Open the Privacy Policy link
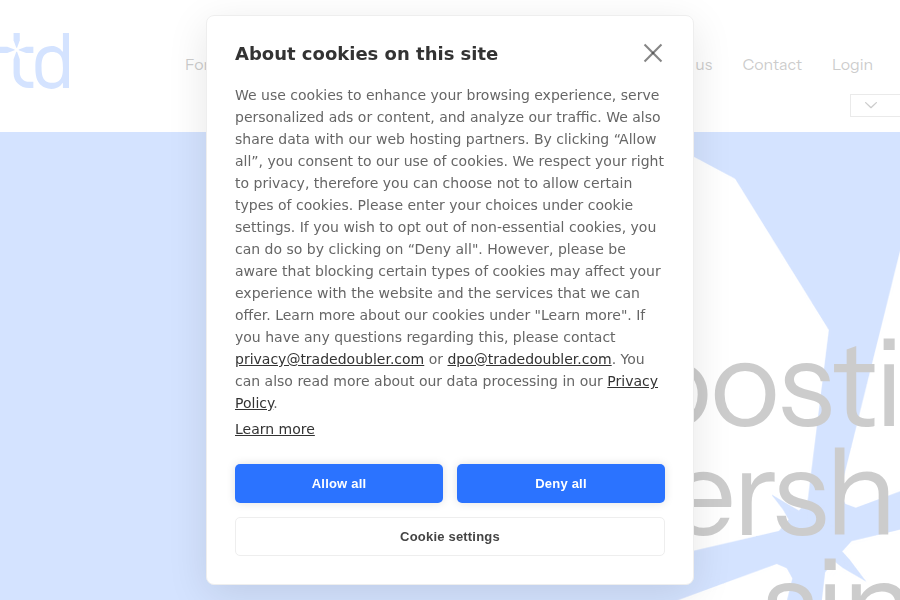Image resolution: width=900 pixels, height=600 pixels. [x=632, y=381]
